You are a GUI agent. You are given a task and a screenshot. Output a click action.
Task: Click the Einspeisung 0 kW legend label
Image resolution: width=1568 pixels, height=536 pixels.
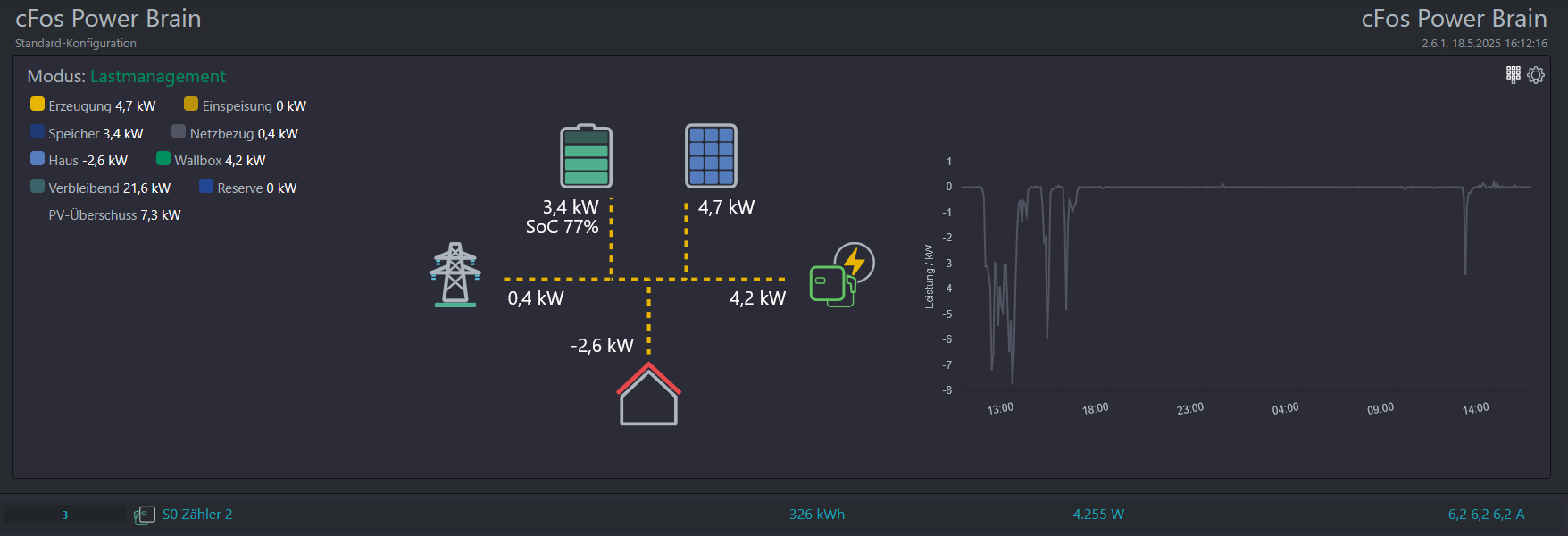pos(254,106)
